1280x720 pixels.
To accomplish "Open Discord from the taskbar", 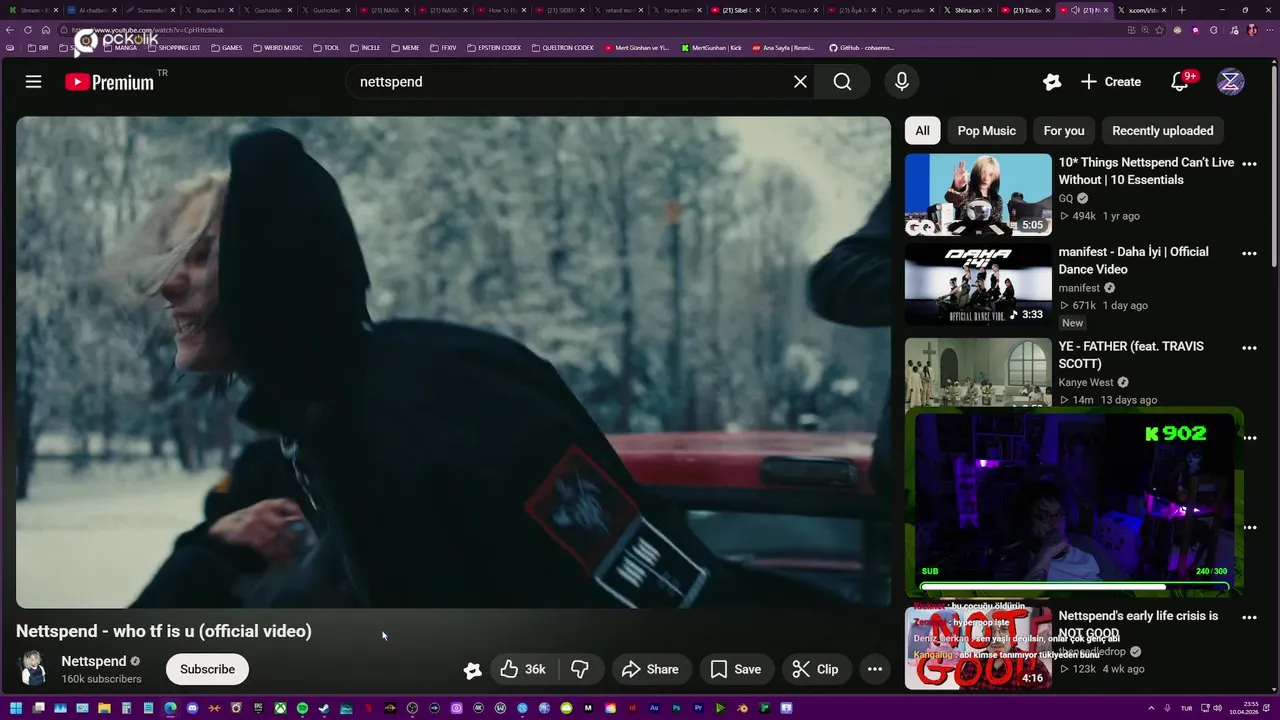I will 192,708.
